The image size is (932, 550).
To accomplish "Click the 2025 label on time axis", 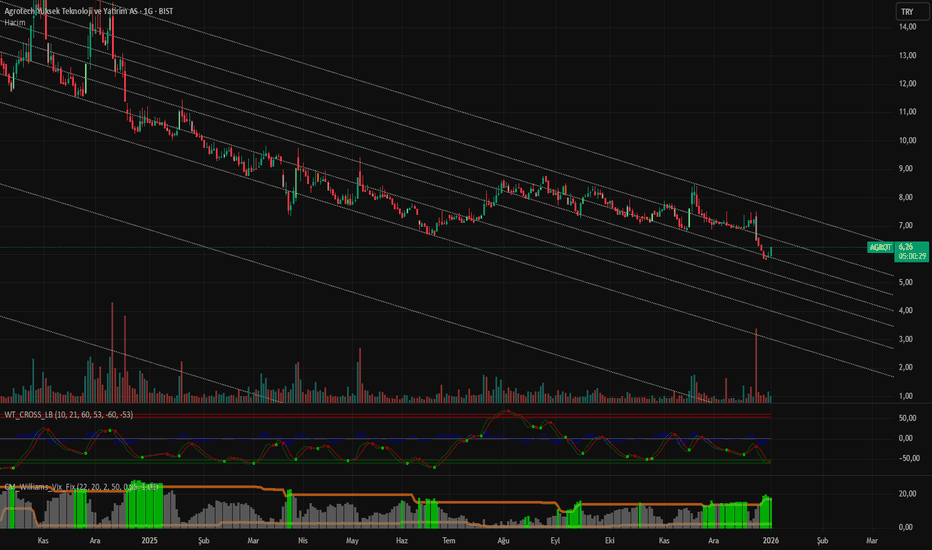I will 149,540.
